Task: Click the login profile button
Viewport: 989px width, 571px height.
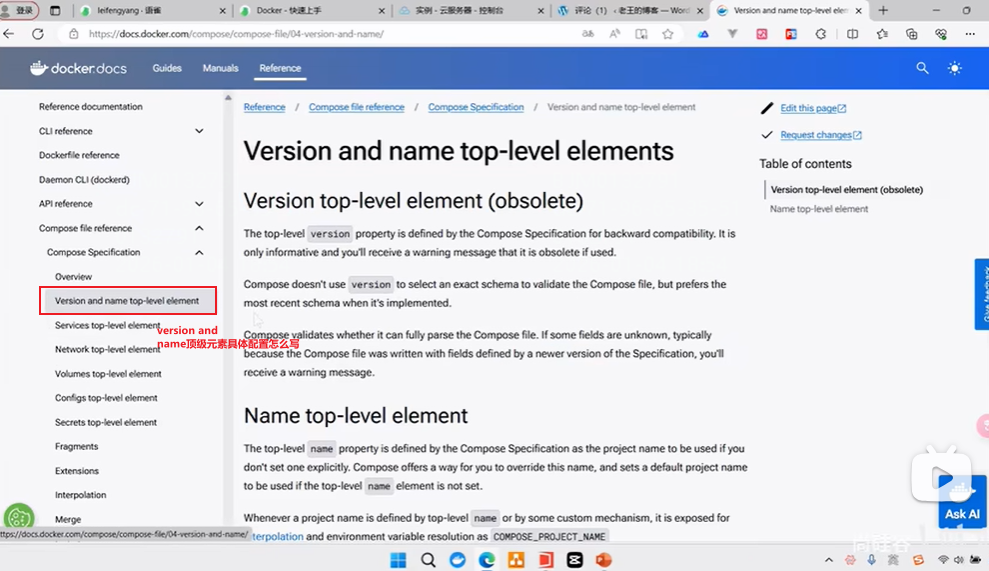Action: tap(19, 11)
